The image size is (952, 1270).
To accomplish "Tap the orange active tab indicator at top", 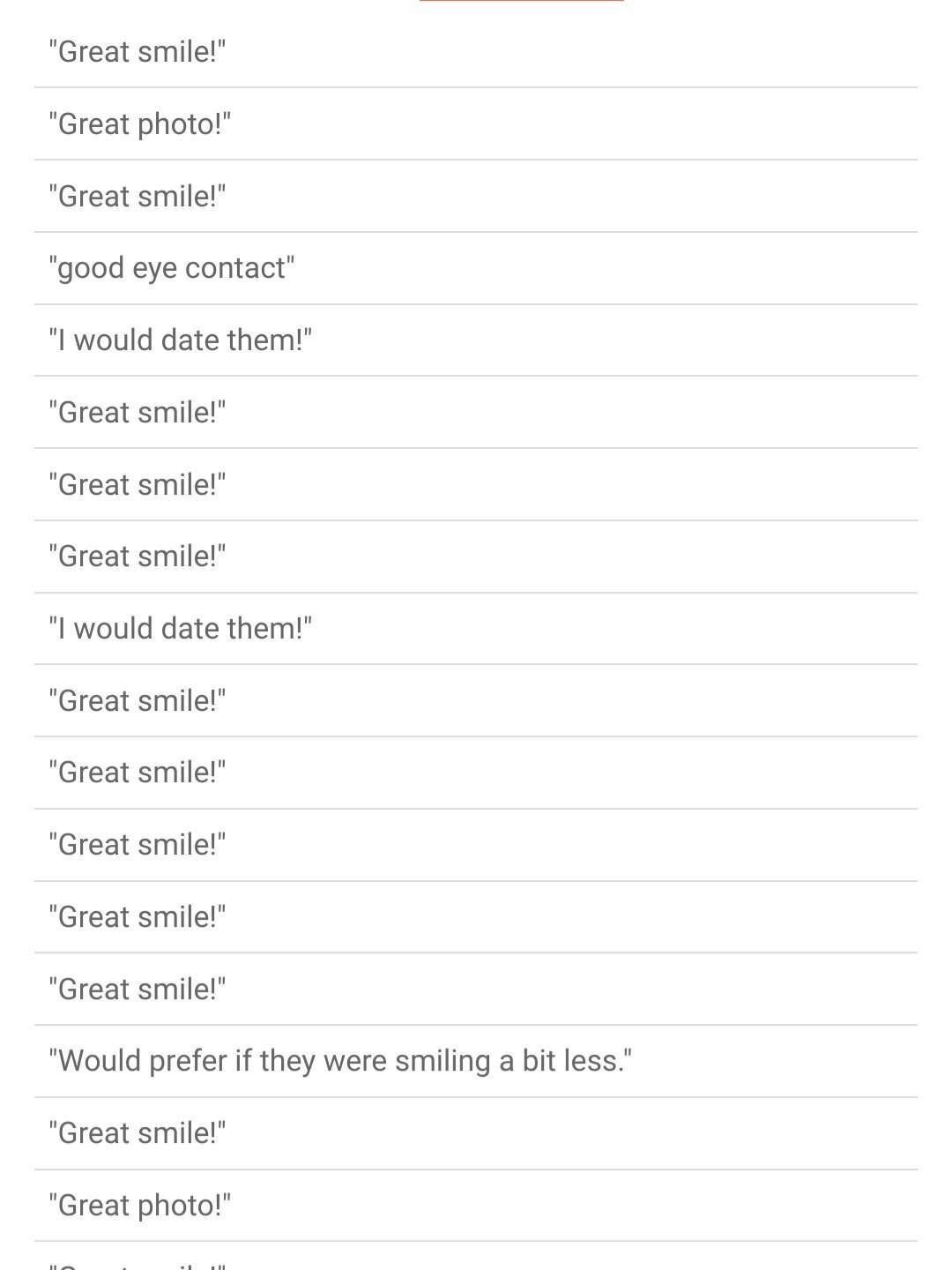I will 522,2.
